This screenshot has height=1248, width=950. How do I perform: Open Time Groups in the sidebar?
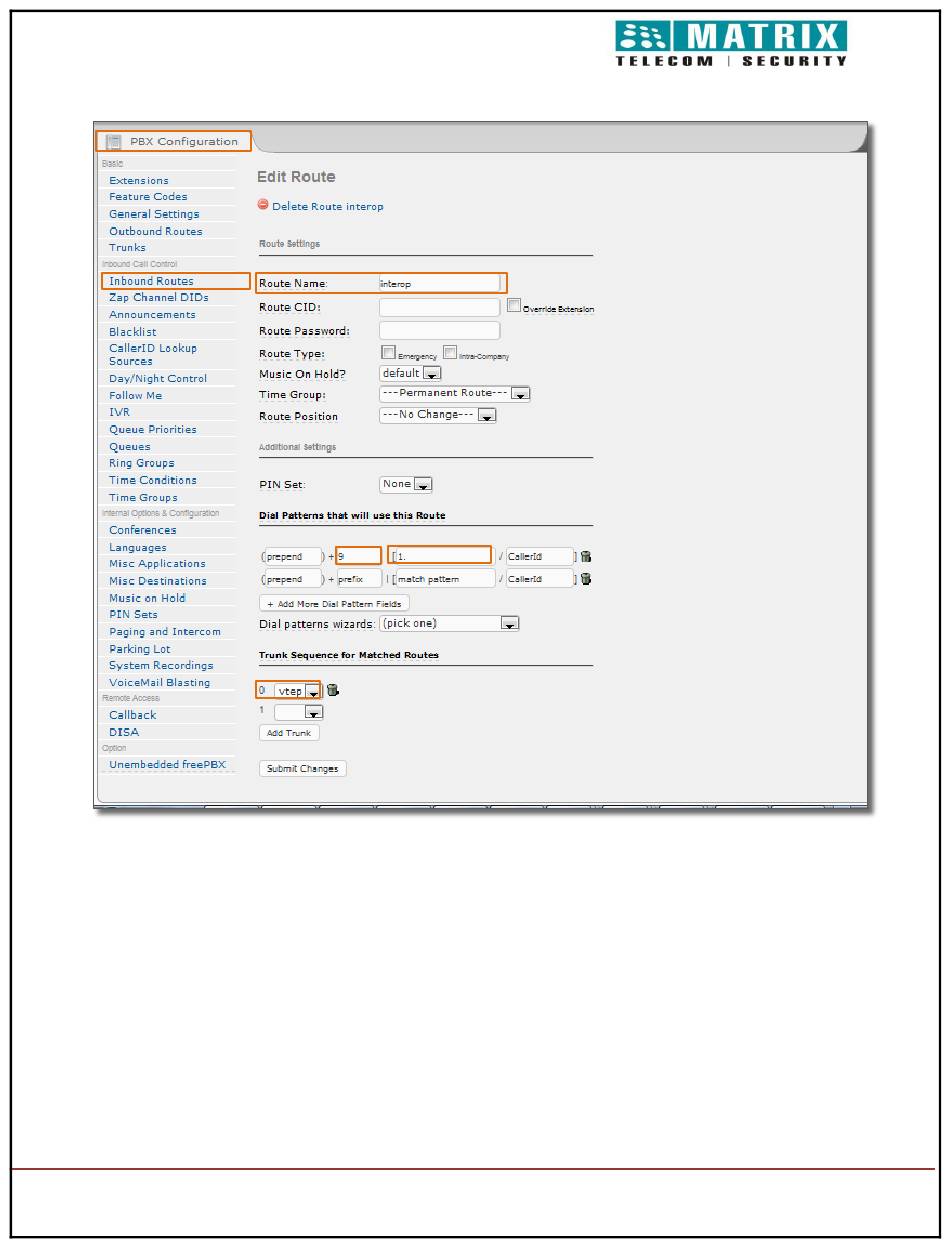tap(143, 498)
